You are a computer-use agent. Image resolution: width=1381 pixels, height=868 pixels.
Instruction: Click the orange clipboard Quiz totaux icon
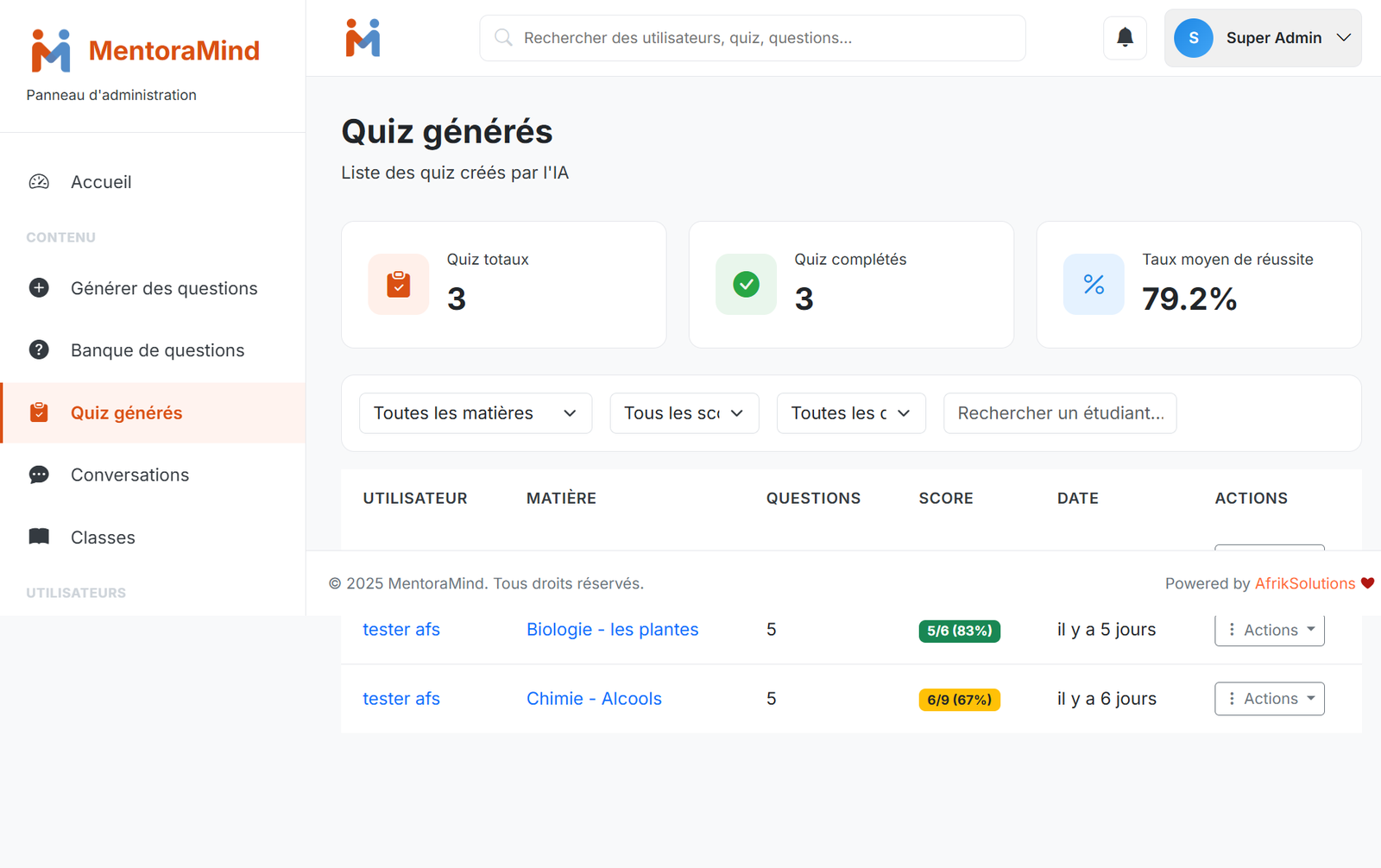pyautogui.click(x=398, y=284)
